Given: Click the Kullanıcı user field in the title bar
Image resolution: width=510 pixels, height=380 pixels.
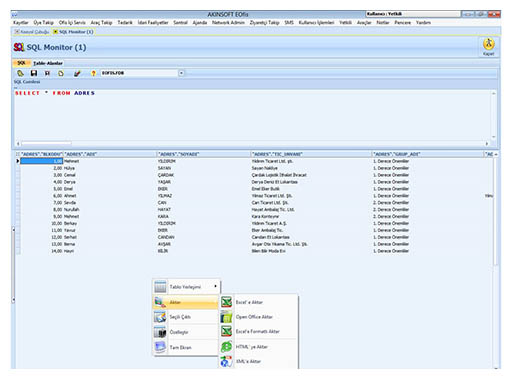Looking at the screenshot, I should (413, 14).
